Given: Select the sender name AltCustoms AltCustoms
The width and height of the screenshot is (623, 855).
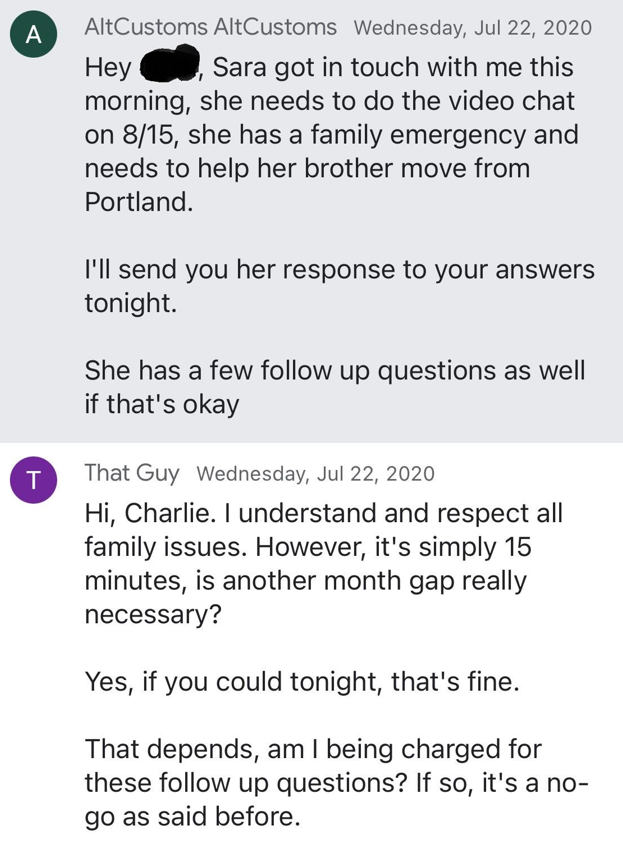Looking at the screenshot, I should (x=210, y=27).
